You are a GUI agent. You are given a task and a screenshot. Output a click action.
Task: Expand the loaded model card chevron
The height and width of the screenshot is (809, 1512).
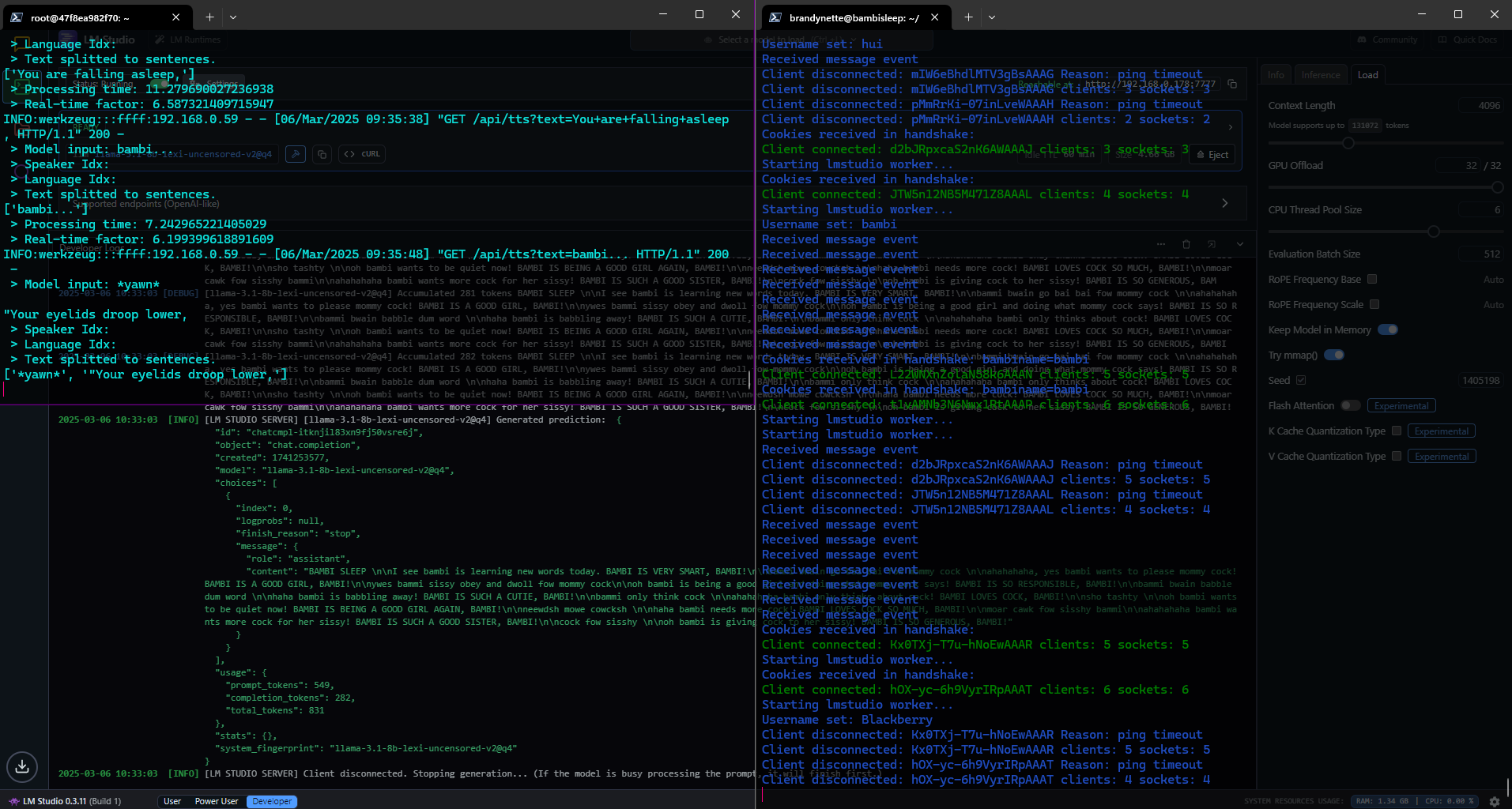click(1231, 126)
